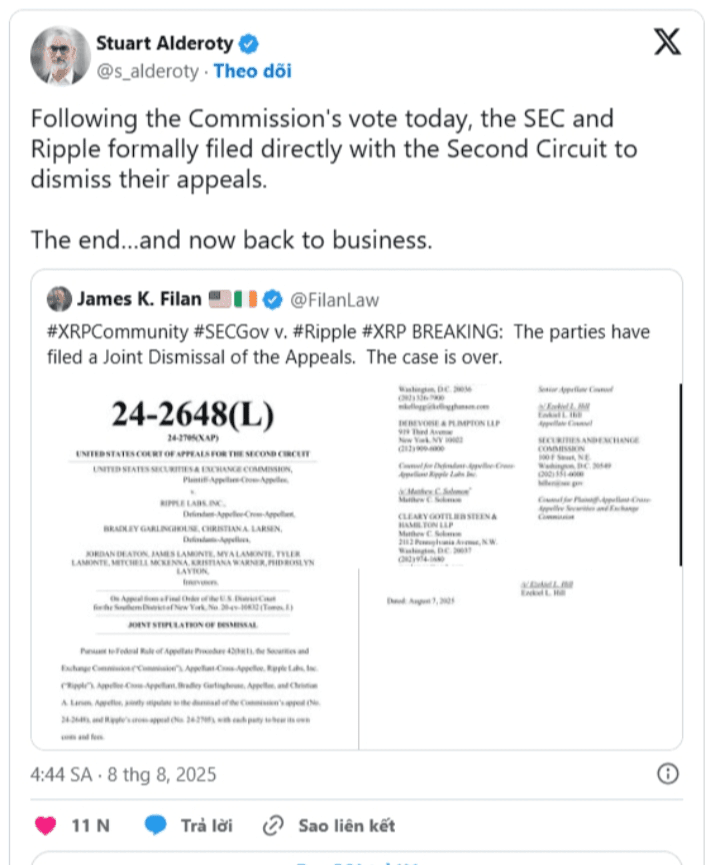Click the blue reply bubble icon
This screenshot has width=720, height=865.
click(x=155, y=825)
